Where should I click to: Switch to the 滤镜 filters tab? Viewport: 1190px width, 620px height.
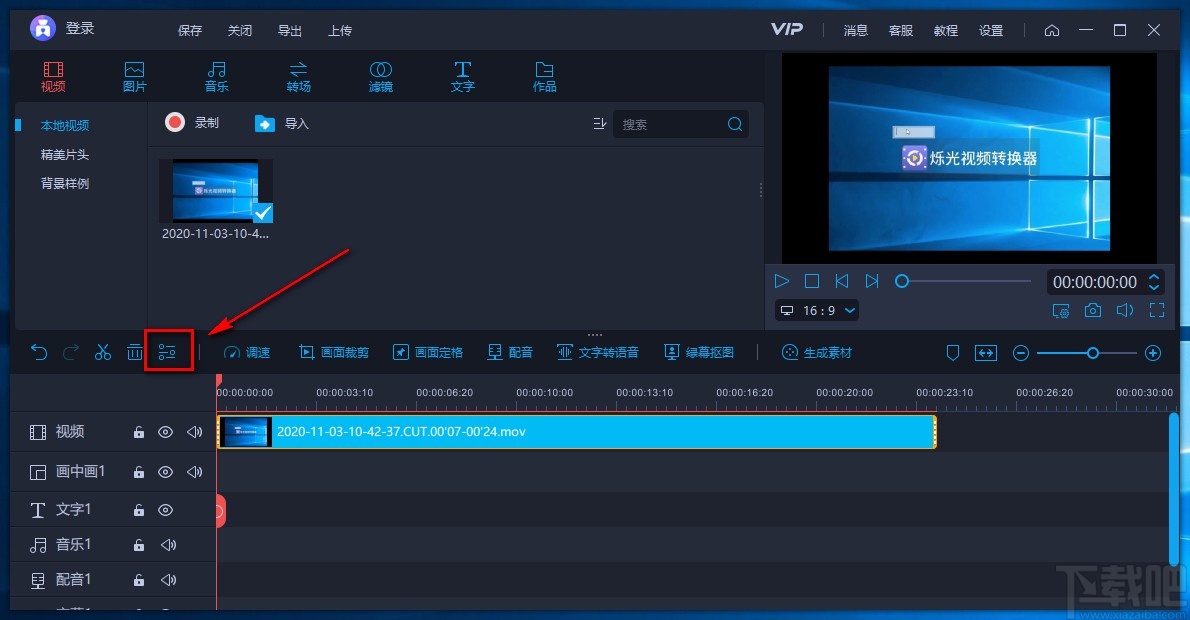[x=380, y=77]
